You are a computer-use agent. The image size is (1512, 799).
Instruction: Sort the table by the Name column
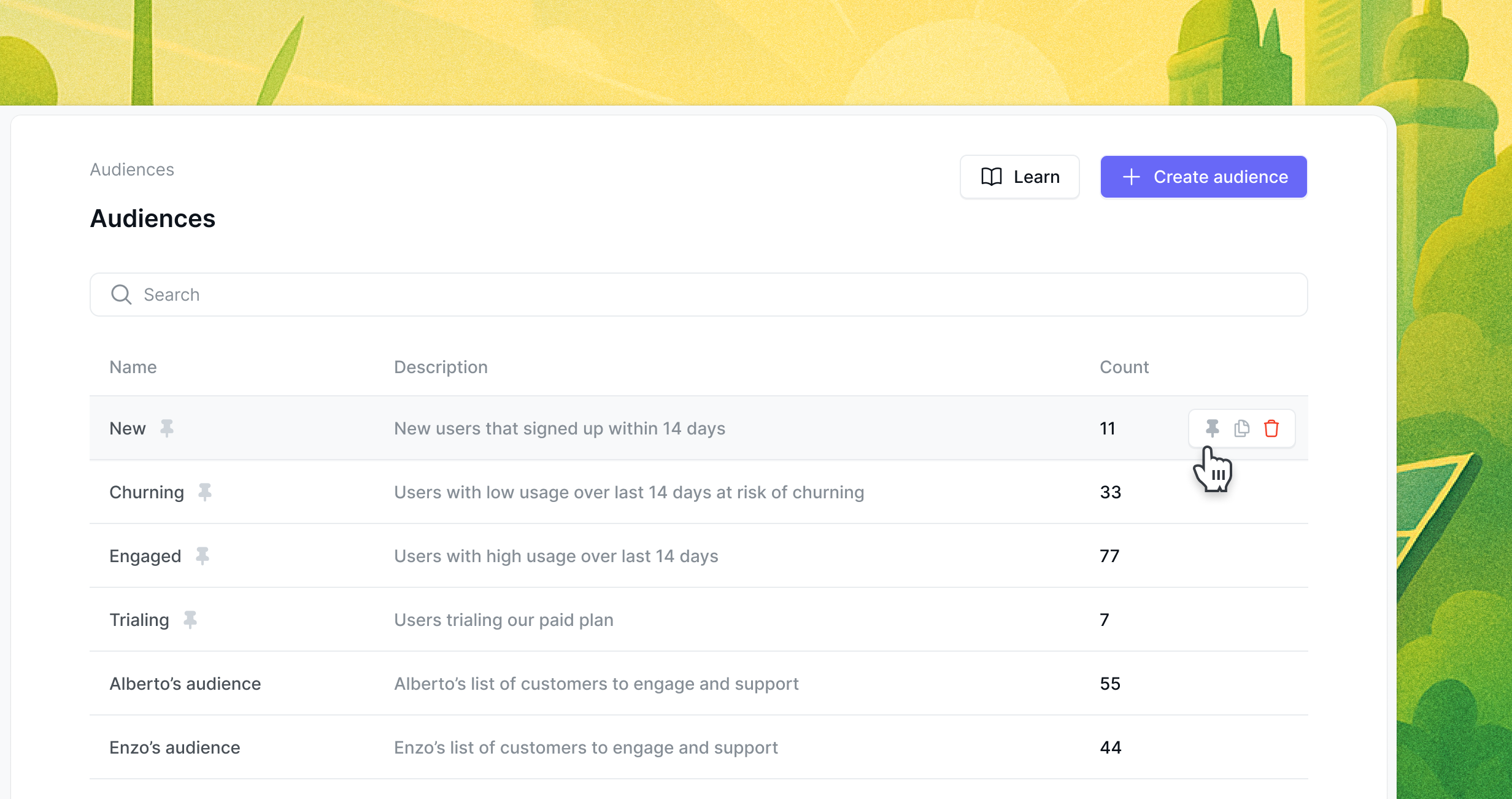[133, 367]
